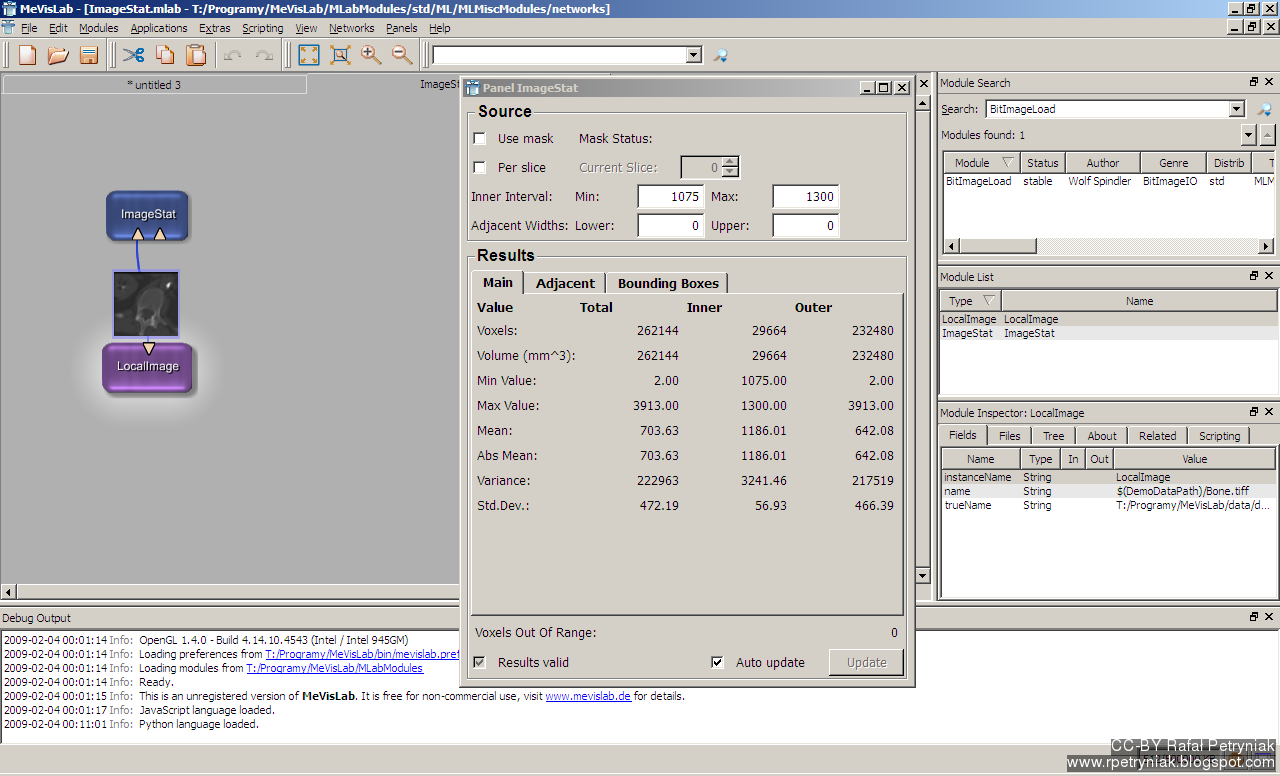The width and height of the screenshot is (1280, 776).
Task: Undo last action toolbar arrow
Action: pos(233,55)
